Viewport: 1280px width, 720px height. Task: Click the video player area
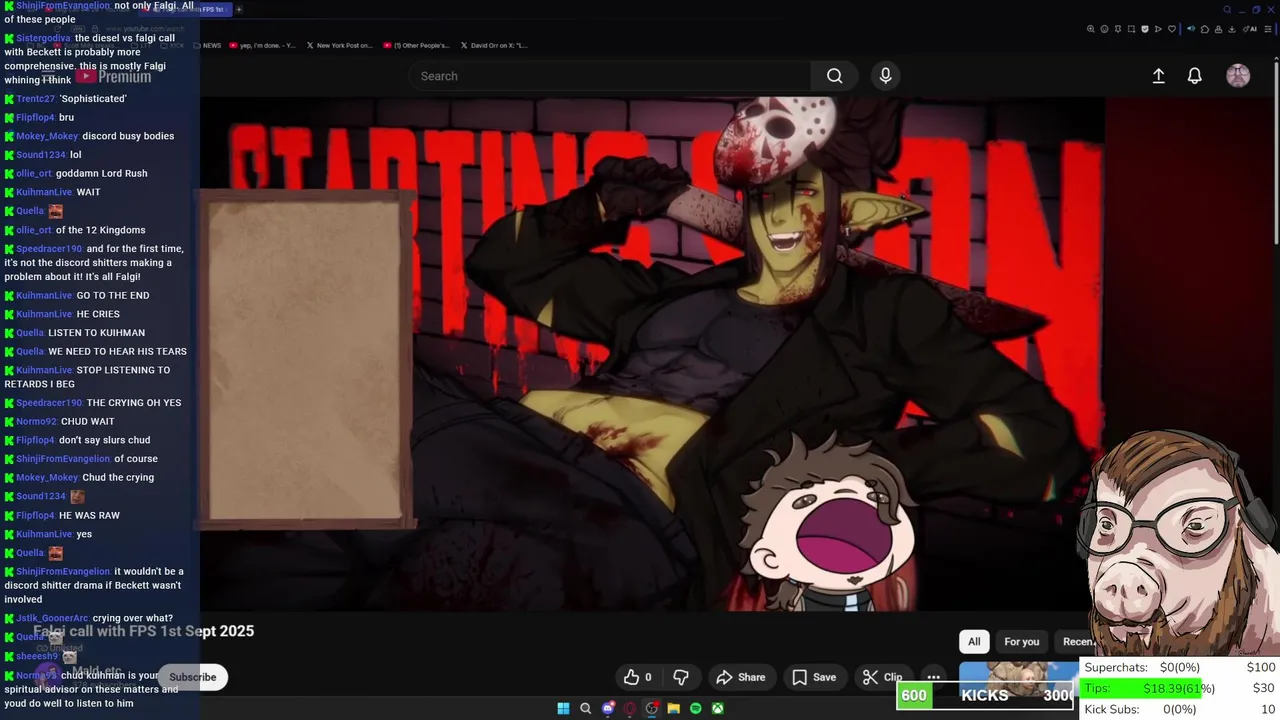(652, 353)
